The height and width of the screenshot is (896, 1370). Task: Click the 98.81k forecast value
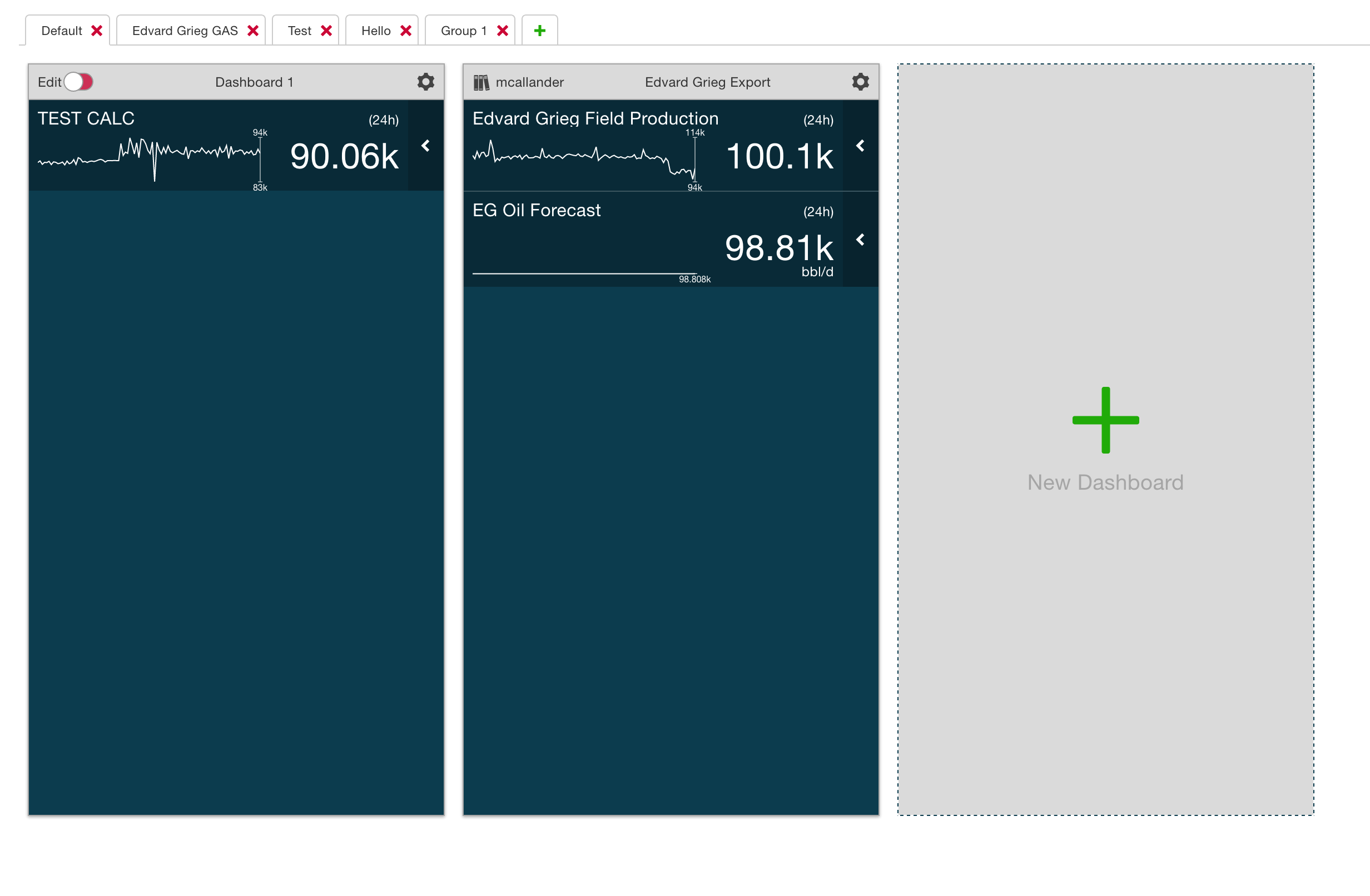tap(779, 248)
